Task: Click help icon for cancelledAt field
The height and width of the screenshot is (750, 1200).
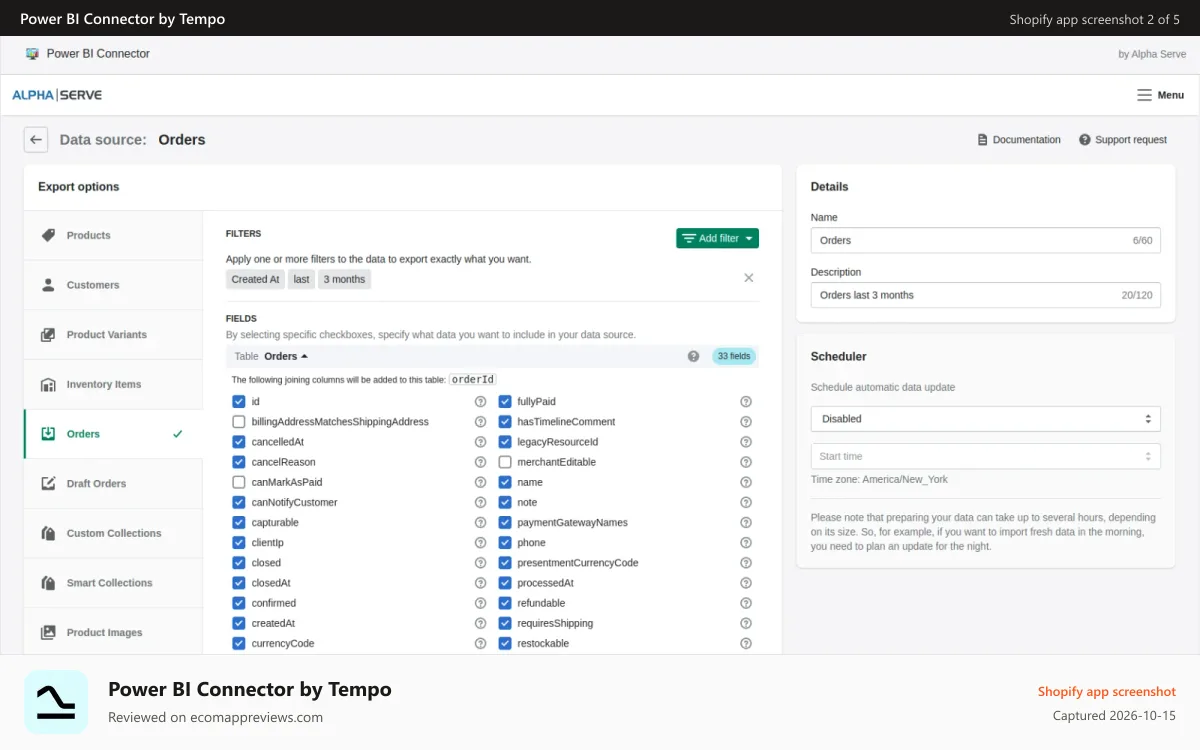Action: [x=481, y=442]
